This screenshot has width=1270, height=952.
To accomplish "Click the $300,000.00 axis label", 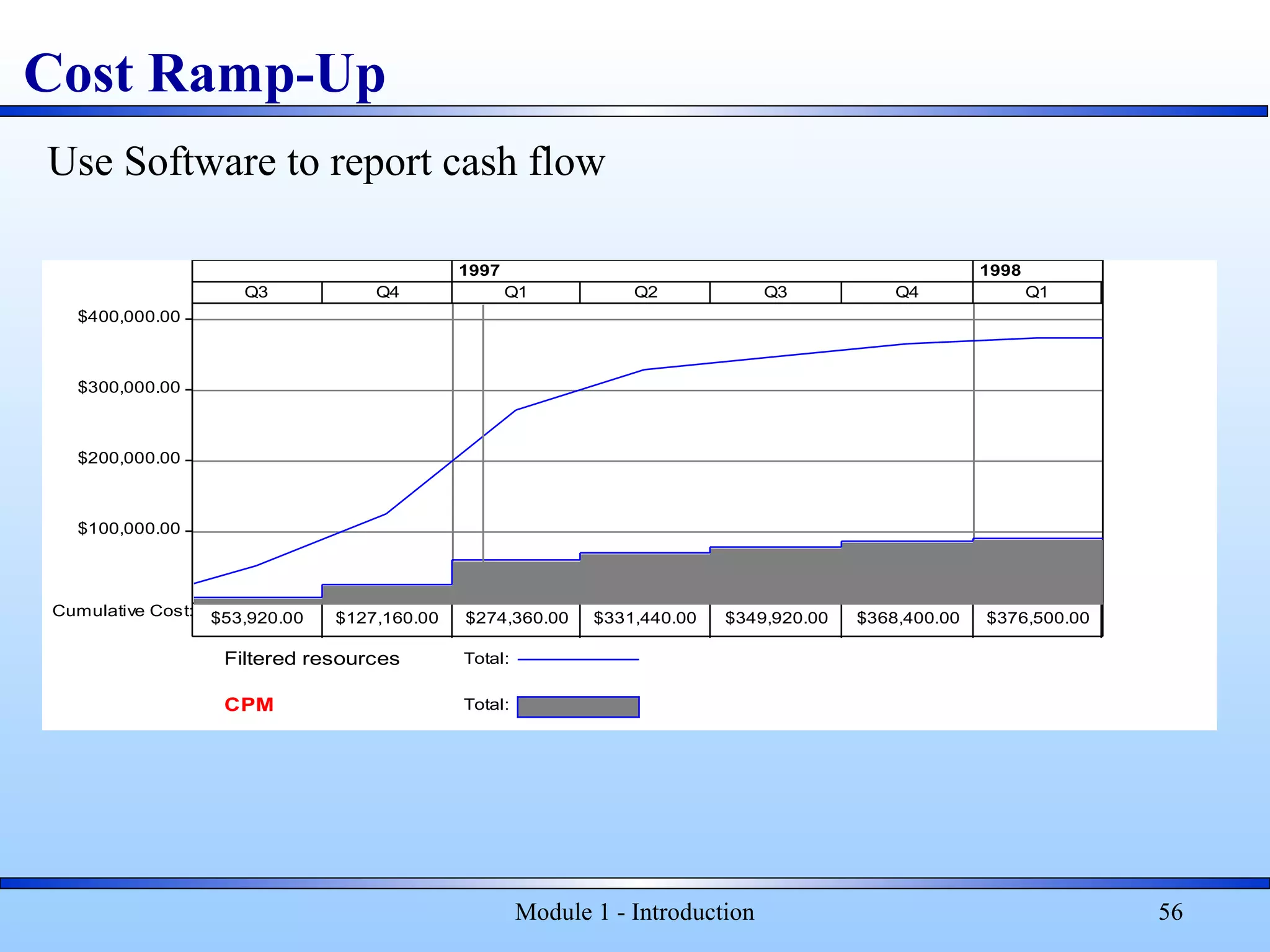I will [x=128, y=387].
